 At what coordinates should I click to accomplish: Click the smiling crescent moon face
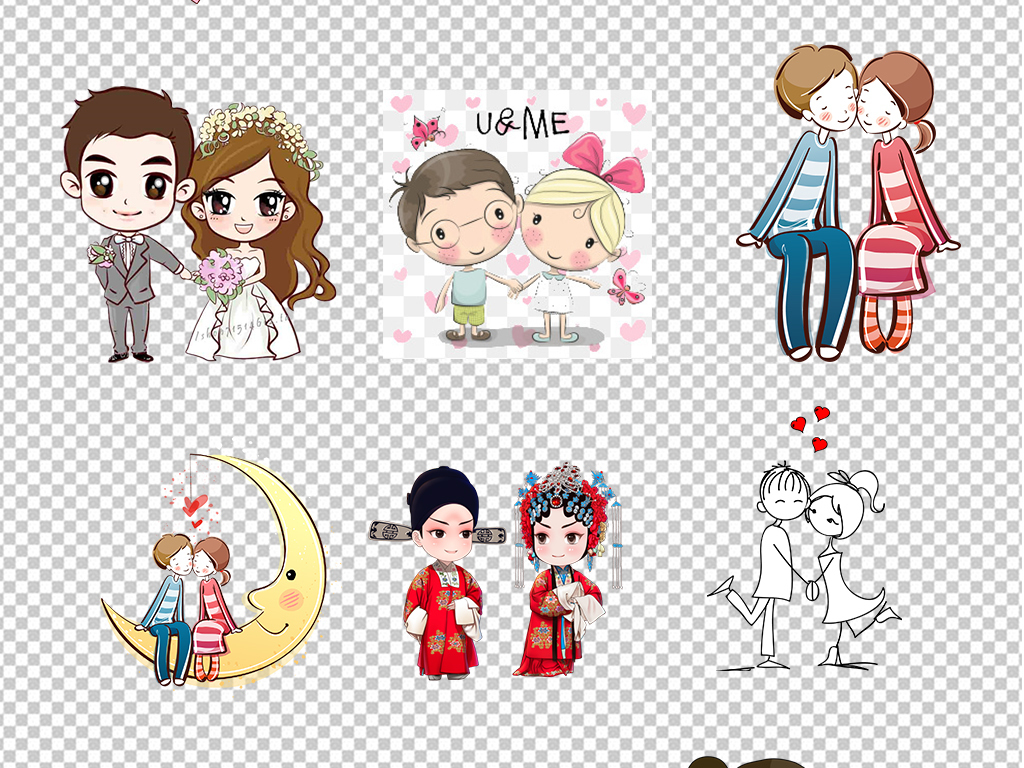pyautogui.click(x=285, y=590)
